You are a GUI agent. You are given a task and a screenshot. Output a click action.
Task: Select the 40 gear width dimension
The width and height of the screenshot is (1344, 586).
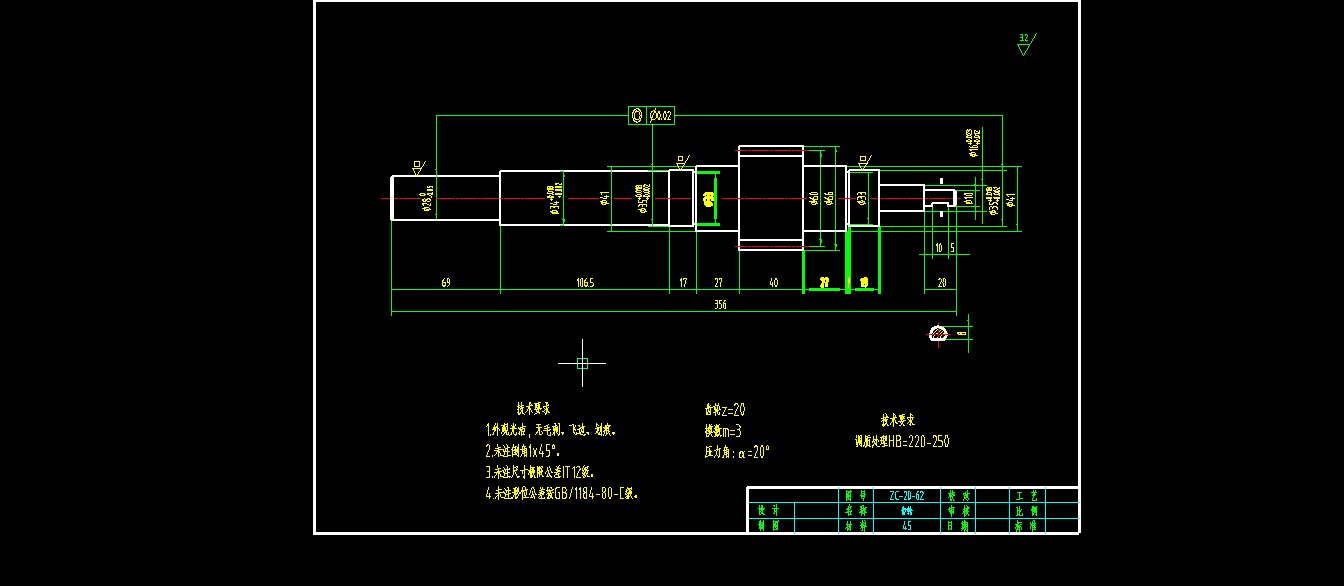[773, 283]
